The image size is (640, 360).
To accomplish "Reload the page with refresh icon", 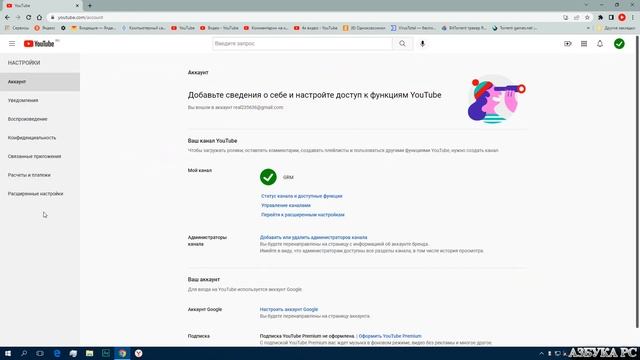I will (29, 18).
